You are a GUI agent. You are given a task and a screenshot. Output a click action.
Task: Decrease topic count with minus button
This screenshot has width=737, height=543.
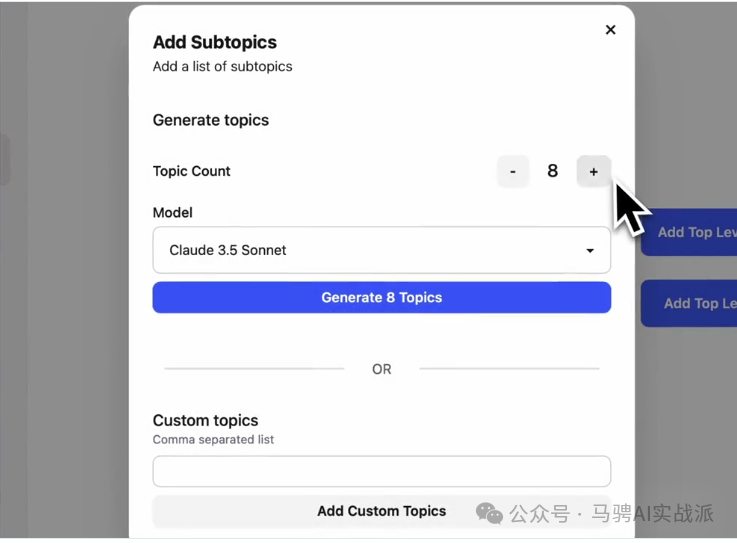click(513, 171)
